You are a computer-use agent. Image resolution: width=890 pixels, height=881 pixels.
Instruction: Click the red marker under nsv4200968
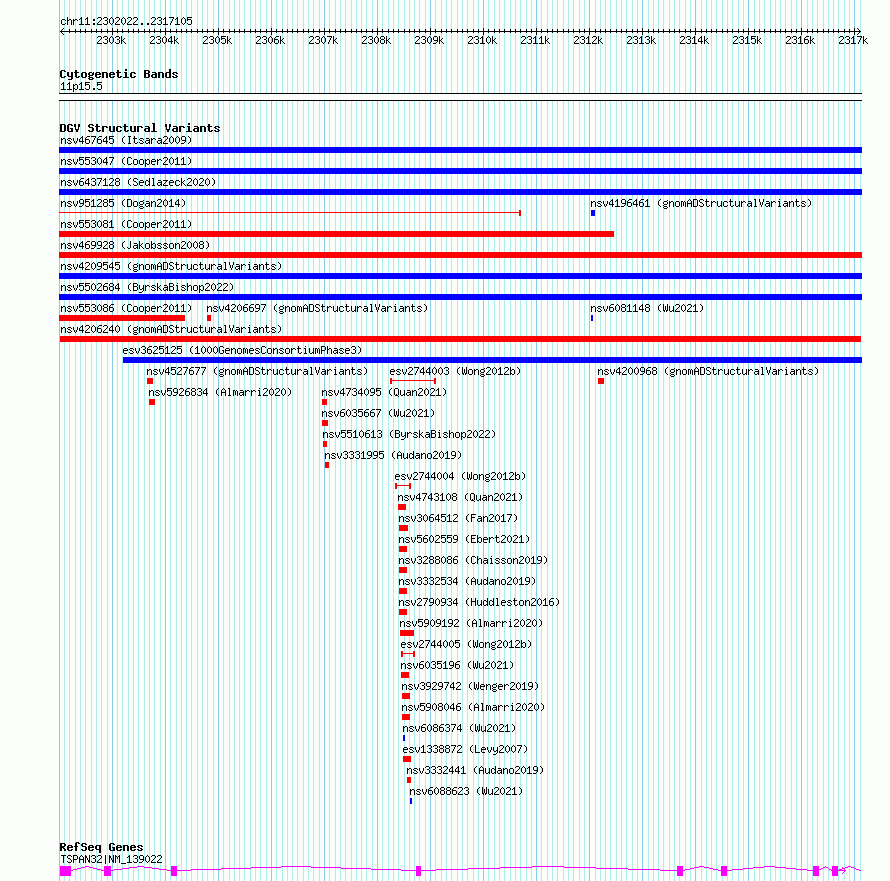[x=601, y=381]
